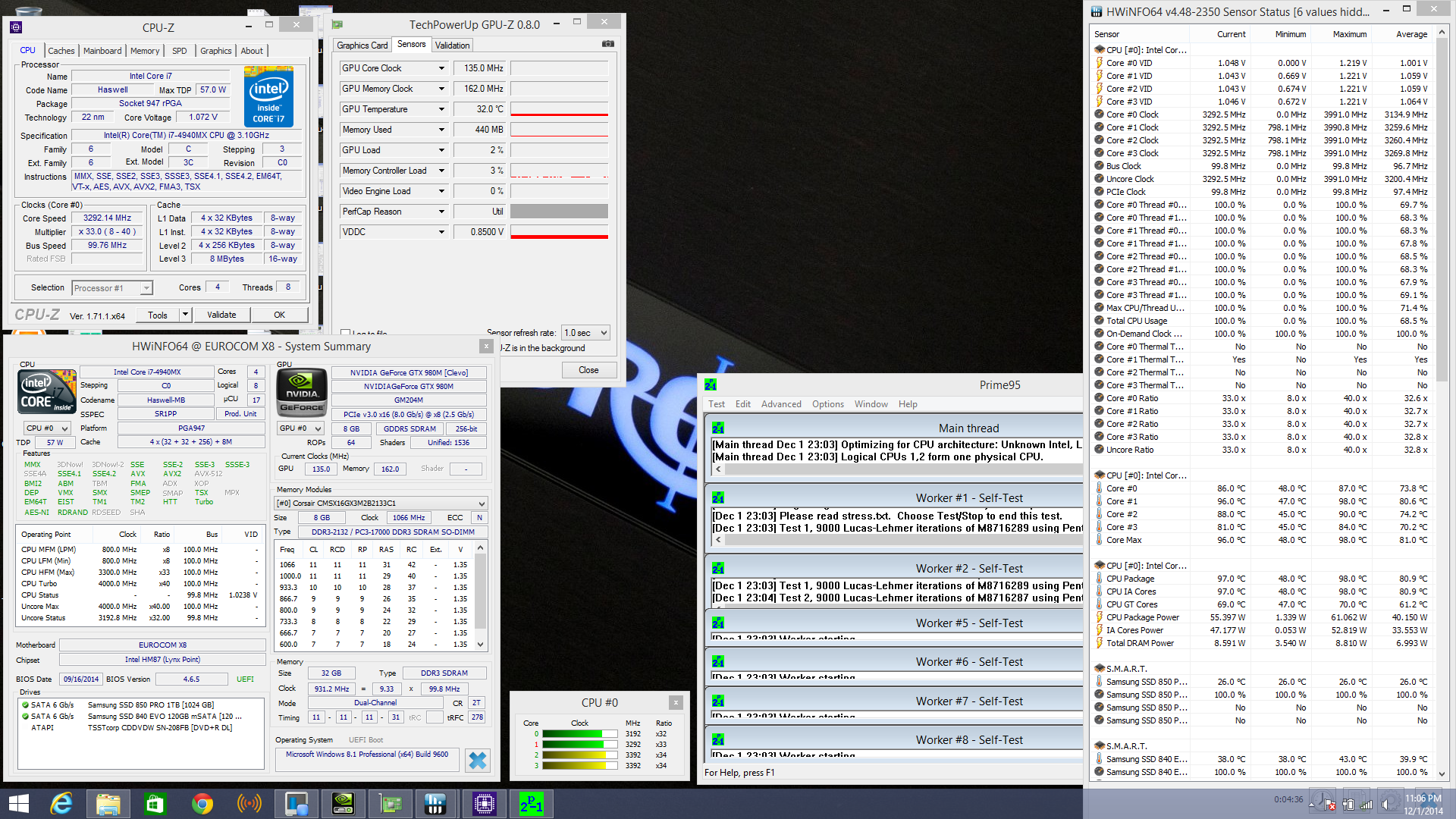
Task: Click the Worker #5 Self-Test window icon
Action: tap(718, 623)
